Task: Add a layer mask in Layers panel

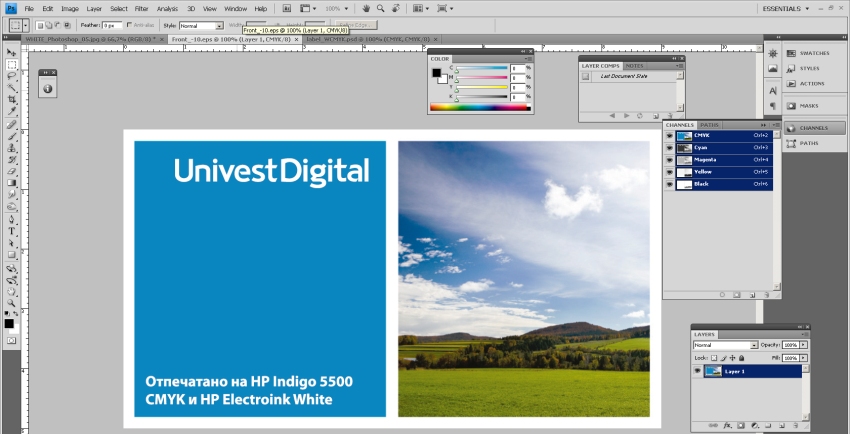Action: 741,426
